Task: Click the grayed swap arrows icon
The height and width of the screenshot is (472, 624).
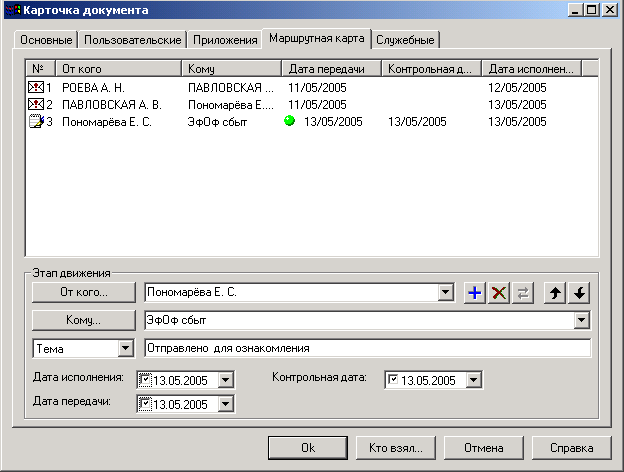Action: click(523, 293)
